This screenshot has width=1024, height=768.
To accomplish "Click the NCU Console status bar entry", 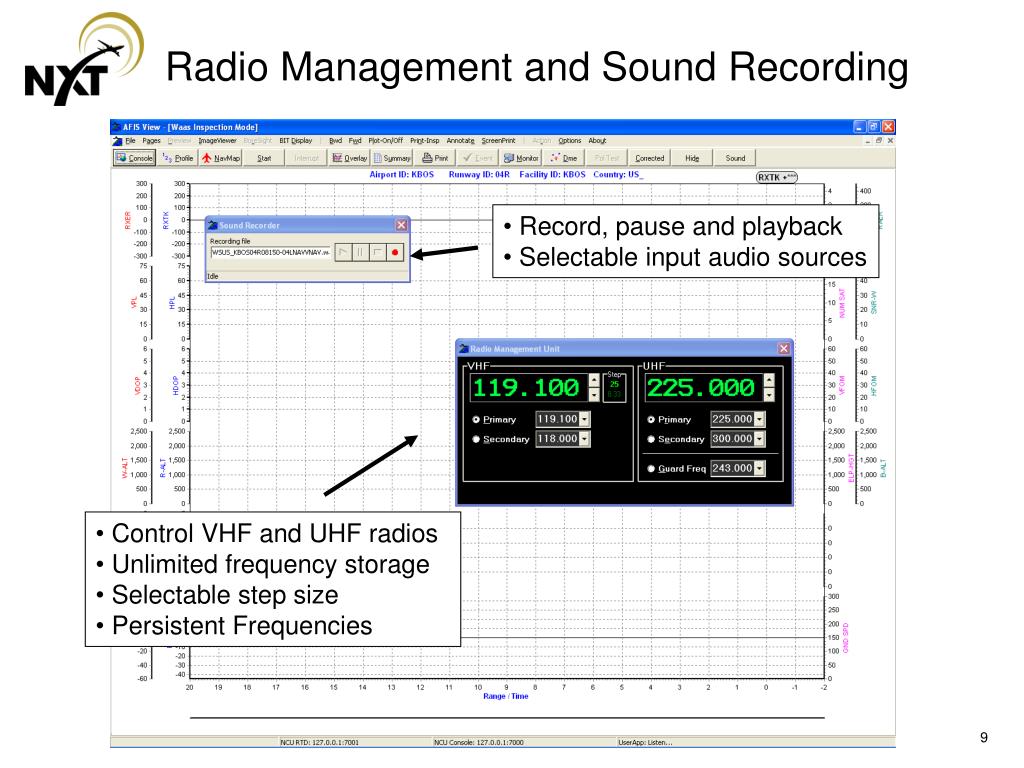I will 479,743.
